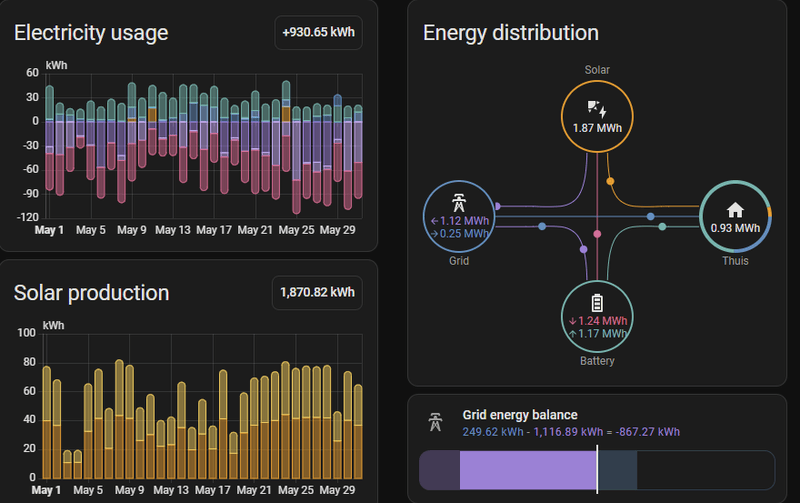The width and height of the screenshot is (800, 503).
Task: Select the 0.93 MWh Thuis value
Action: pyautogui.click(x=735, y=228)
